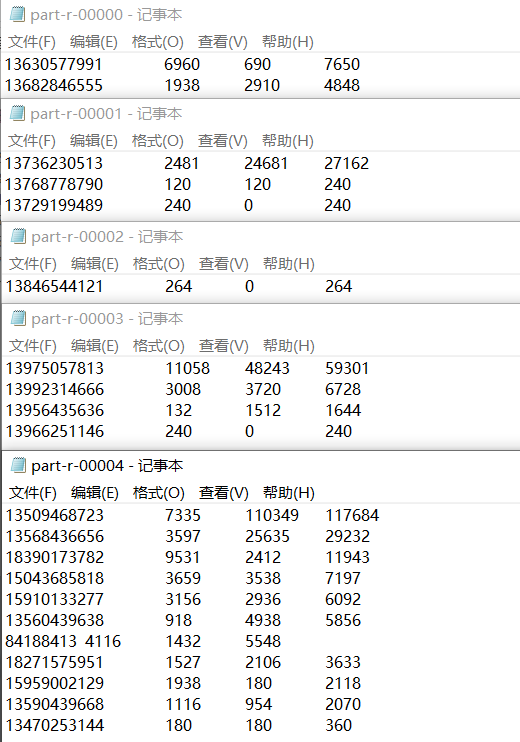Open 格式(O) menu in part-r-00002 window
Screen dimensions: 520x742
click(x=159, y=264)
